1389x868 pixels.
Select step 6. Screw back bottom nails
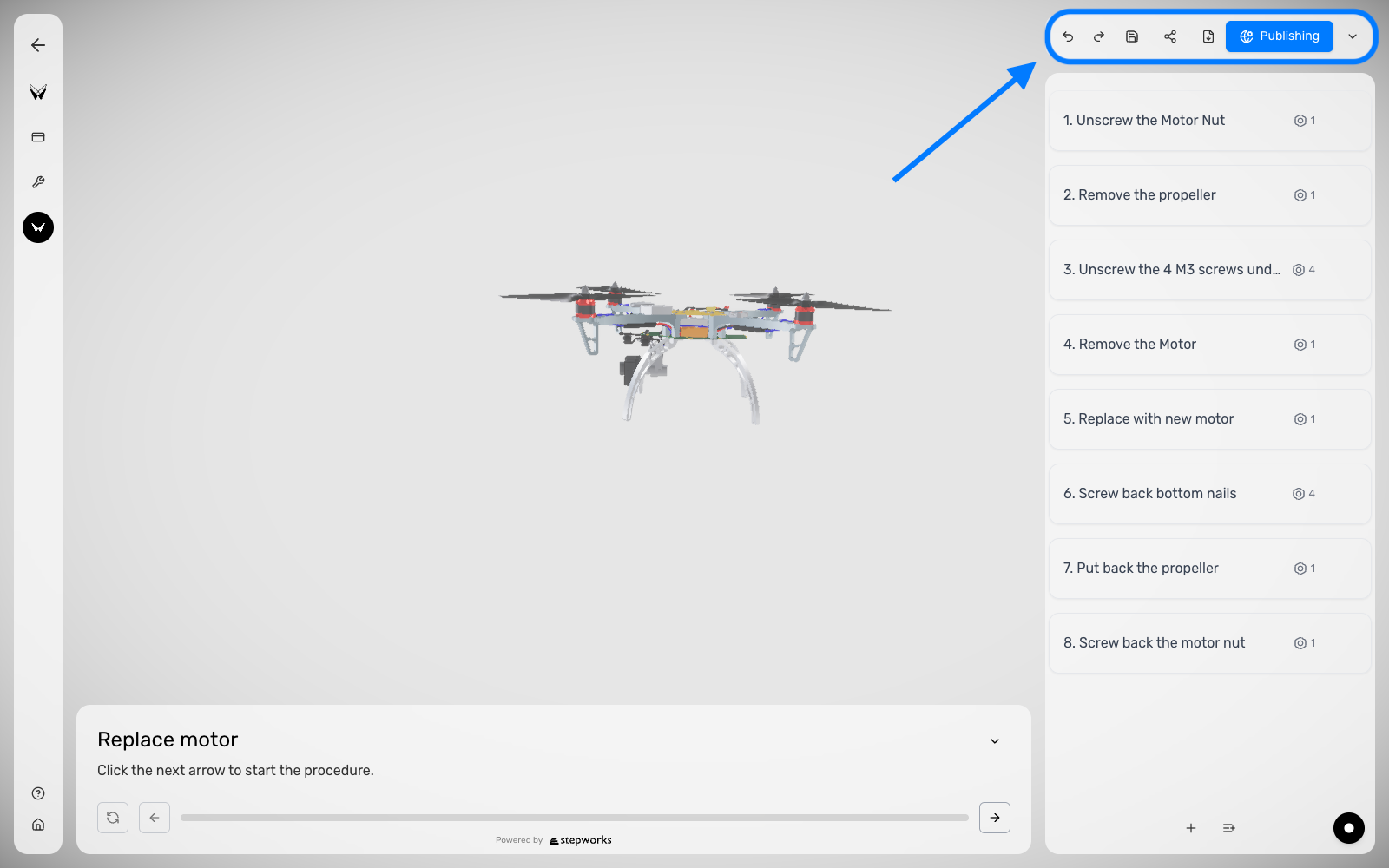1210,494
